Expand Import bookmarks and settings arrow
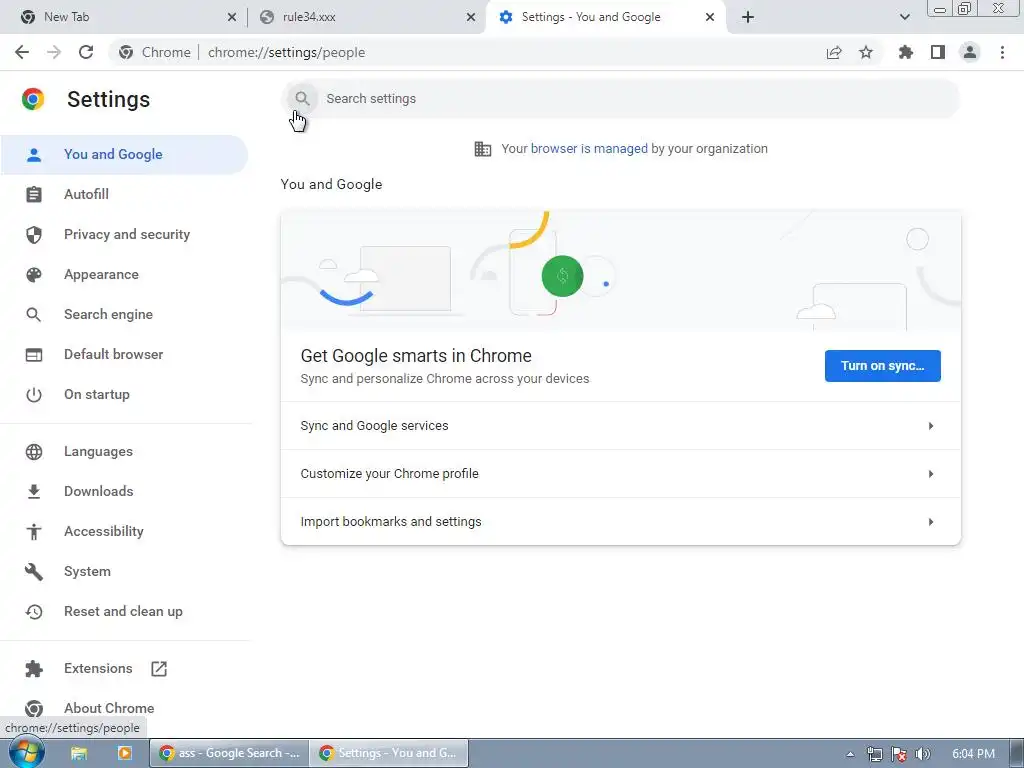 (931, 522)
